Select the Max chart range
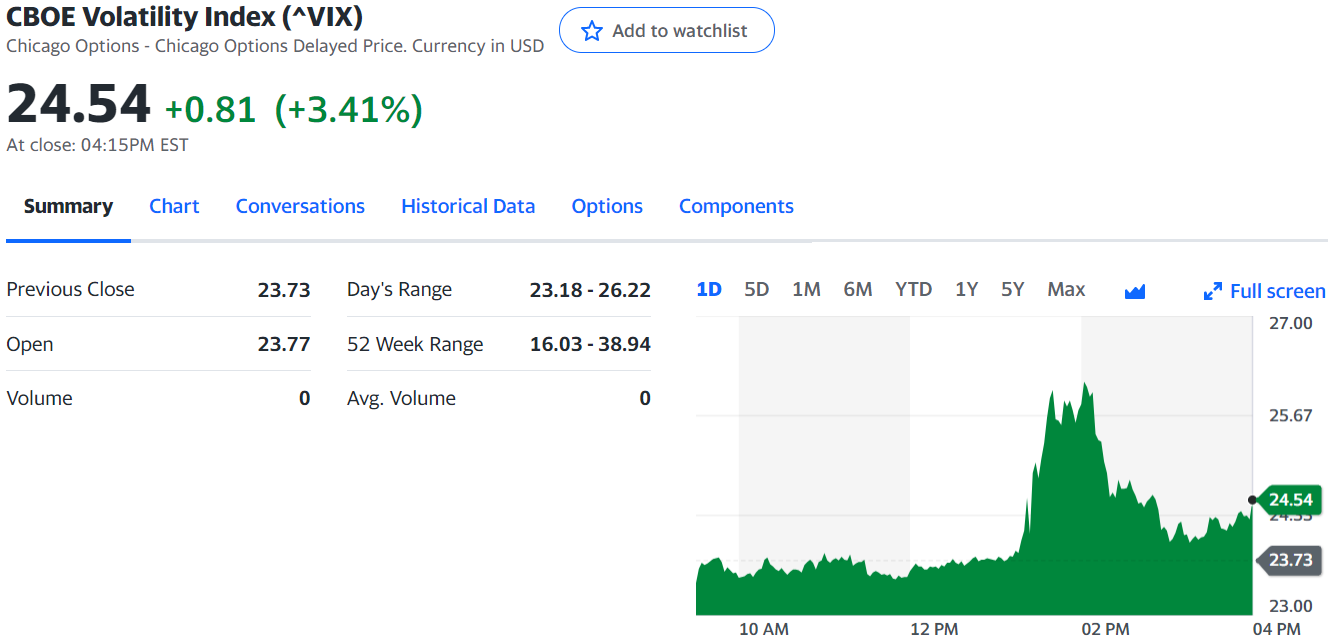The image size is (1328, 641). tap(1066, 289)
